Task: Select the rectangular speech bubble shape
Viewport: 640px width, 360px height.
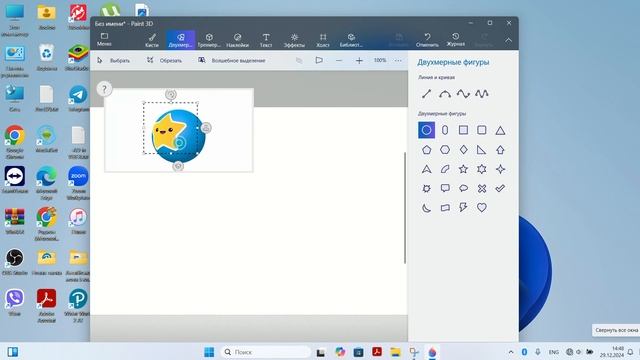Action: click(x=445, y=188)
